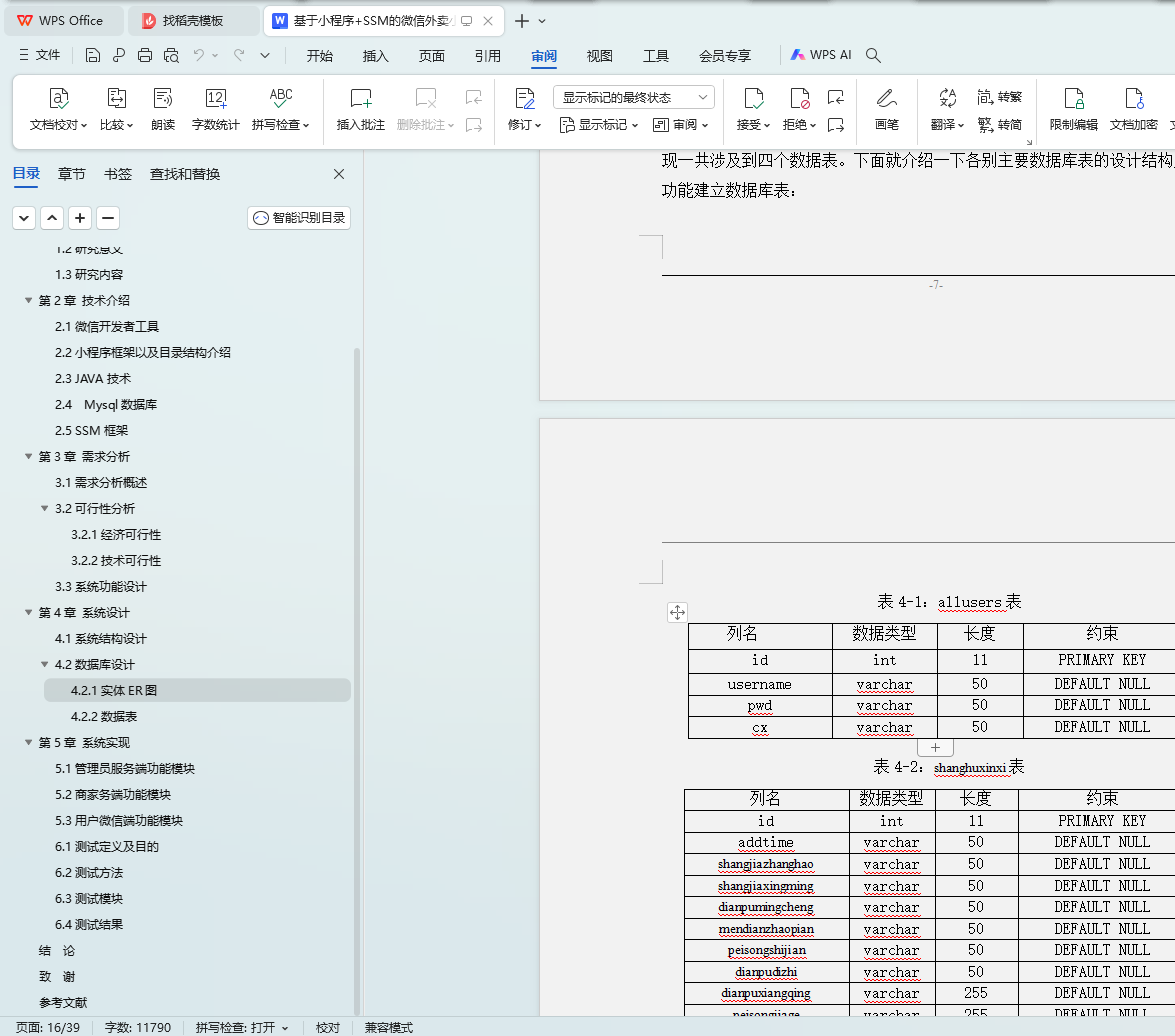Image resolution: width=1175 pixels, height=1036 pixels.
Task: Click the 字数: 11790 status bar item
Action: [138, 1028]
